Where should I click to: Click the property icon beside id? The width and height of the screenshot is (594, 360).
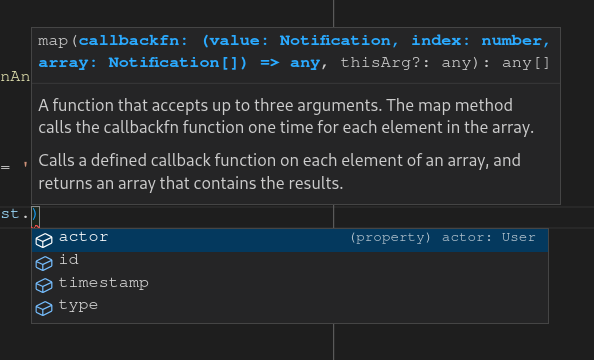coord(44,263)
